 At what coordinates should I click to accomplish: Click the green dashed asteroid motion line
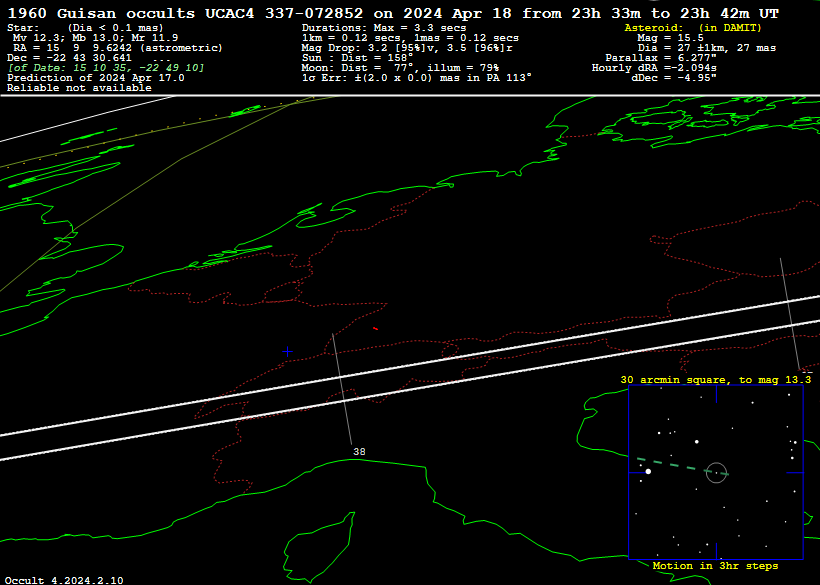(682, 466)
